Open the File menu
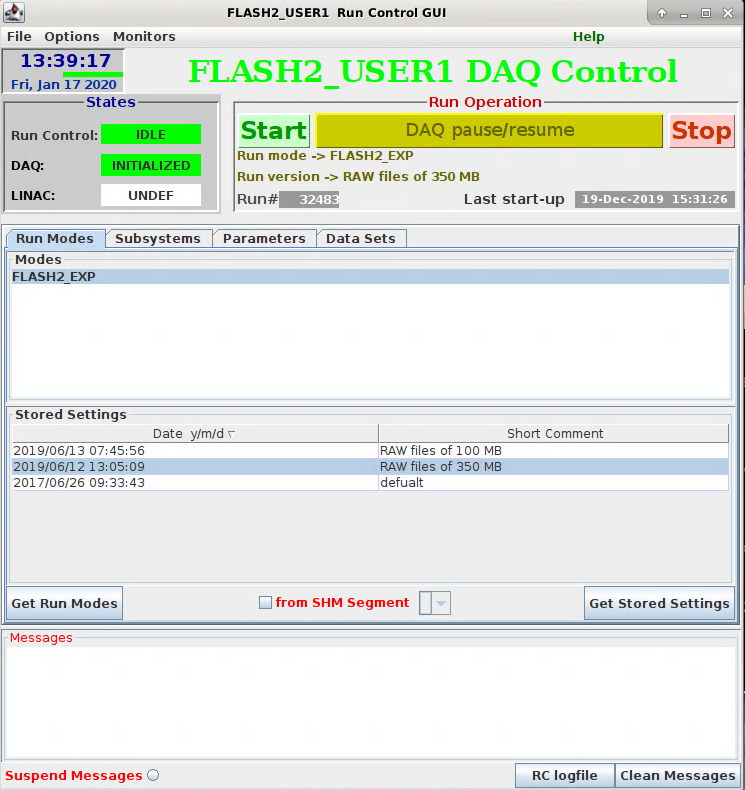 point(19,36)
